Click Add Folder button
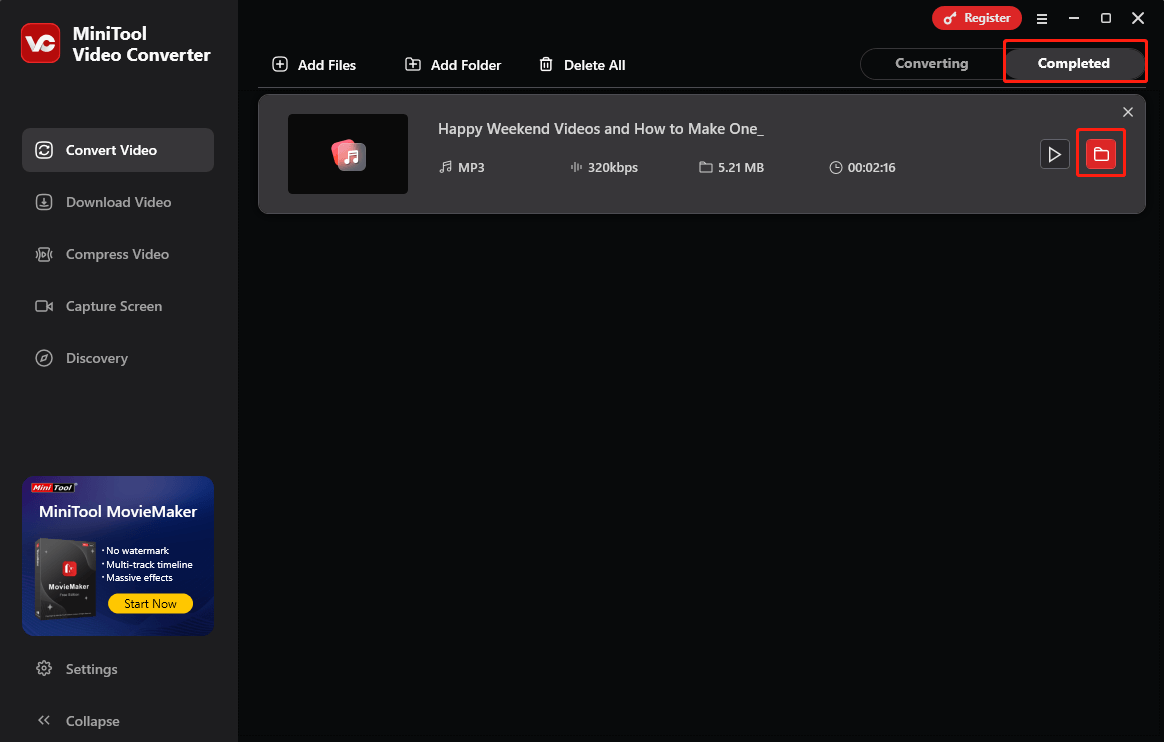The height and width of the screenshot is (742, 1164). (453, 65)
